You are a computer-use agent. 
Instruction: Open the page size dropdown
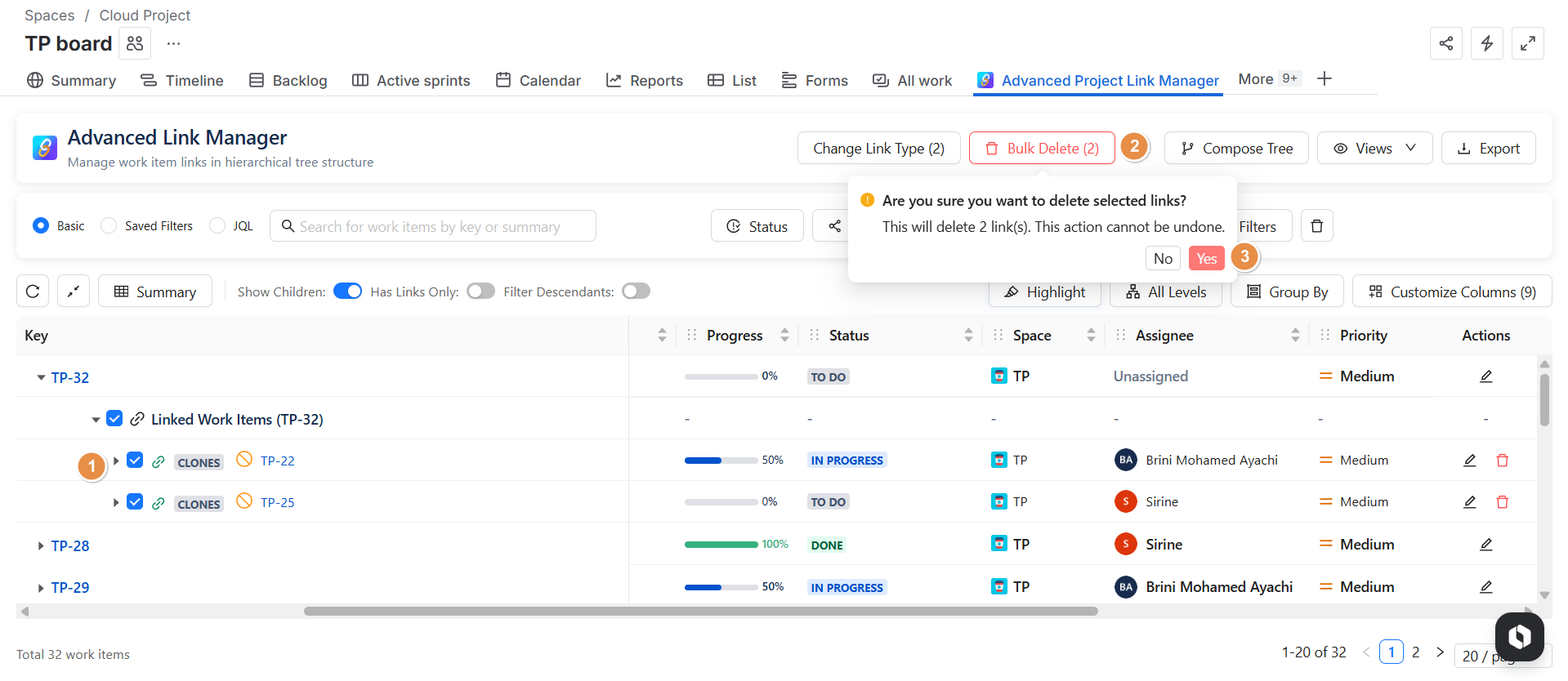tap(1503, 656)
